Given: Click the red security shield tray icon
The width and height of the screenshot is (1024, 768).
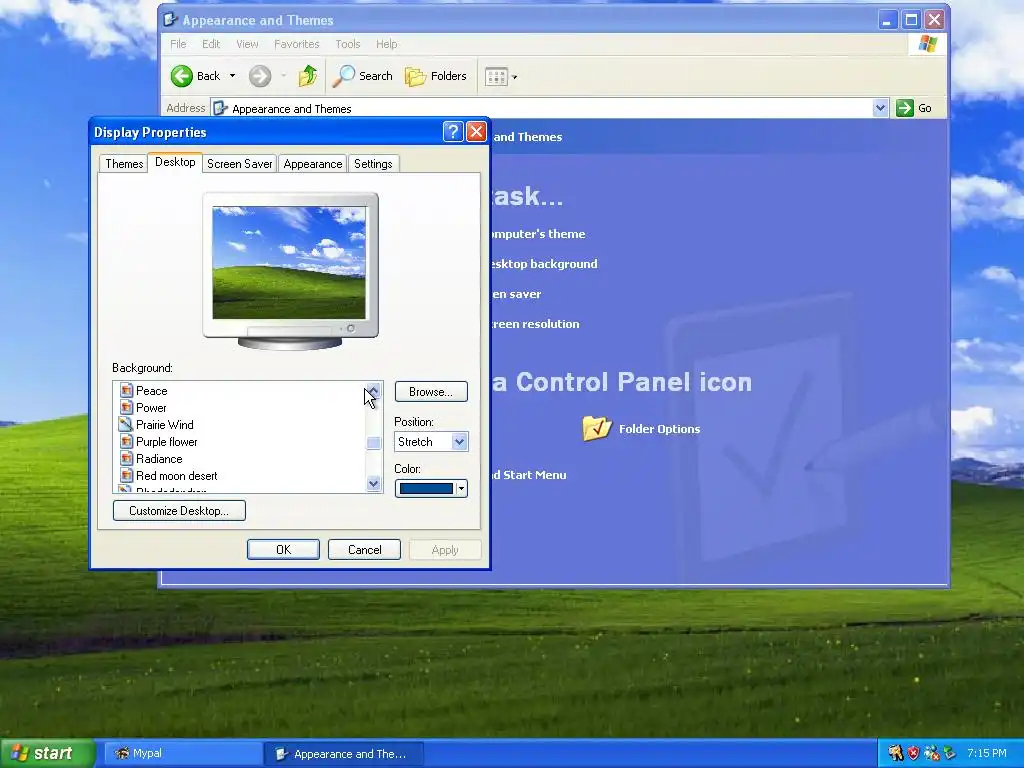Looking at the screenshot, I should 914,754.
